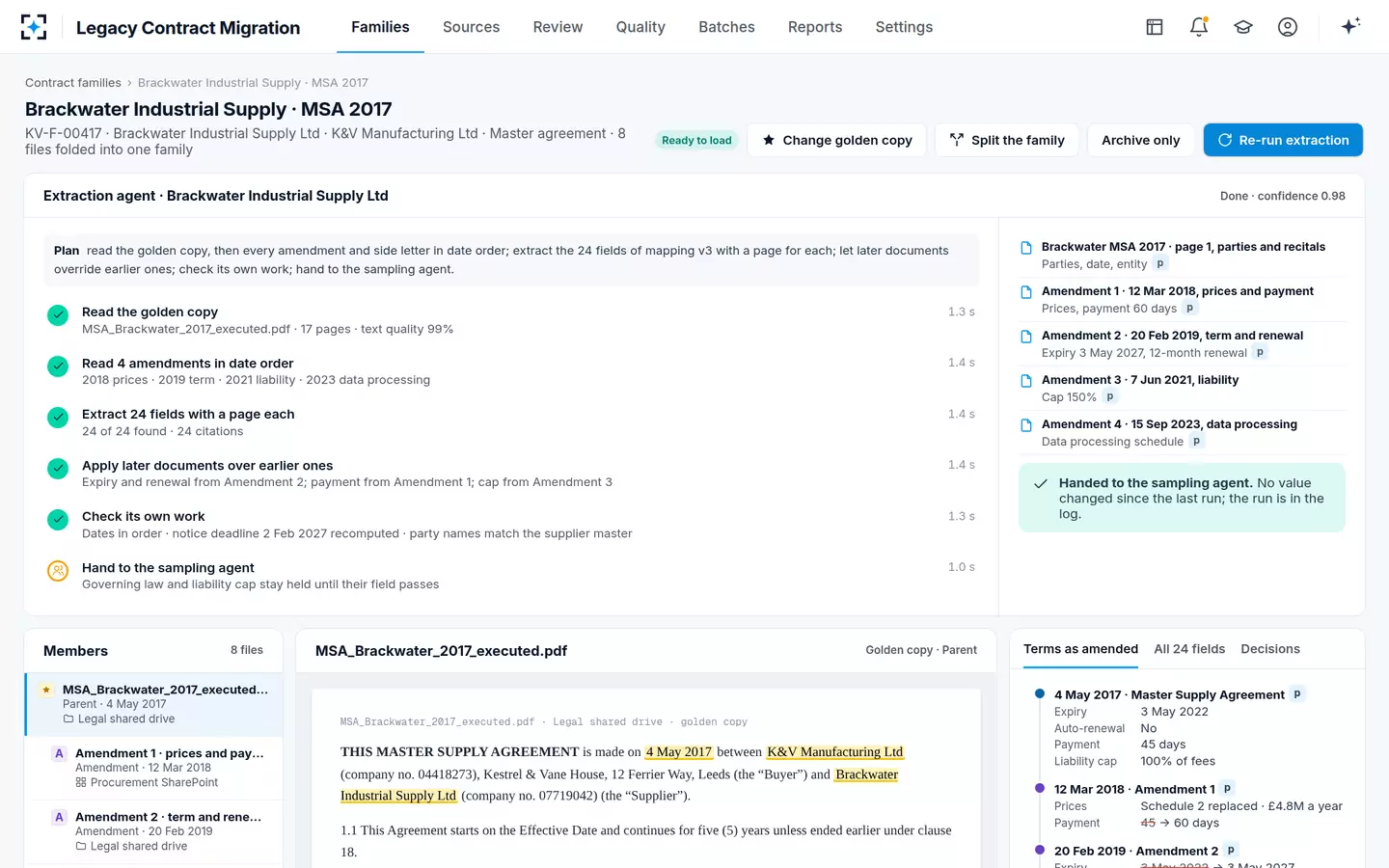Switch to the Families tab
The height and width of the screenshot is (868, 1389).
(380, 27)
